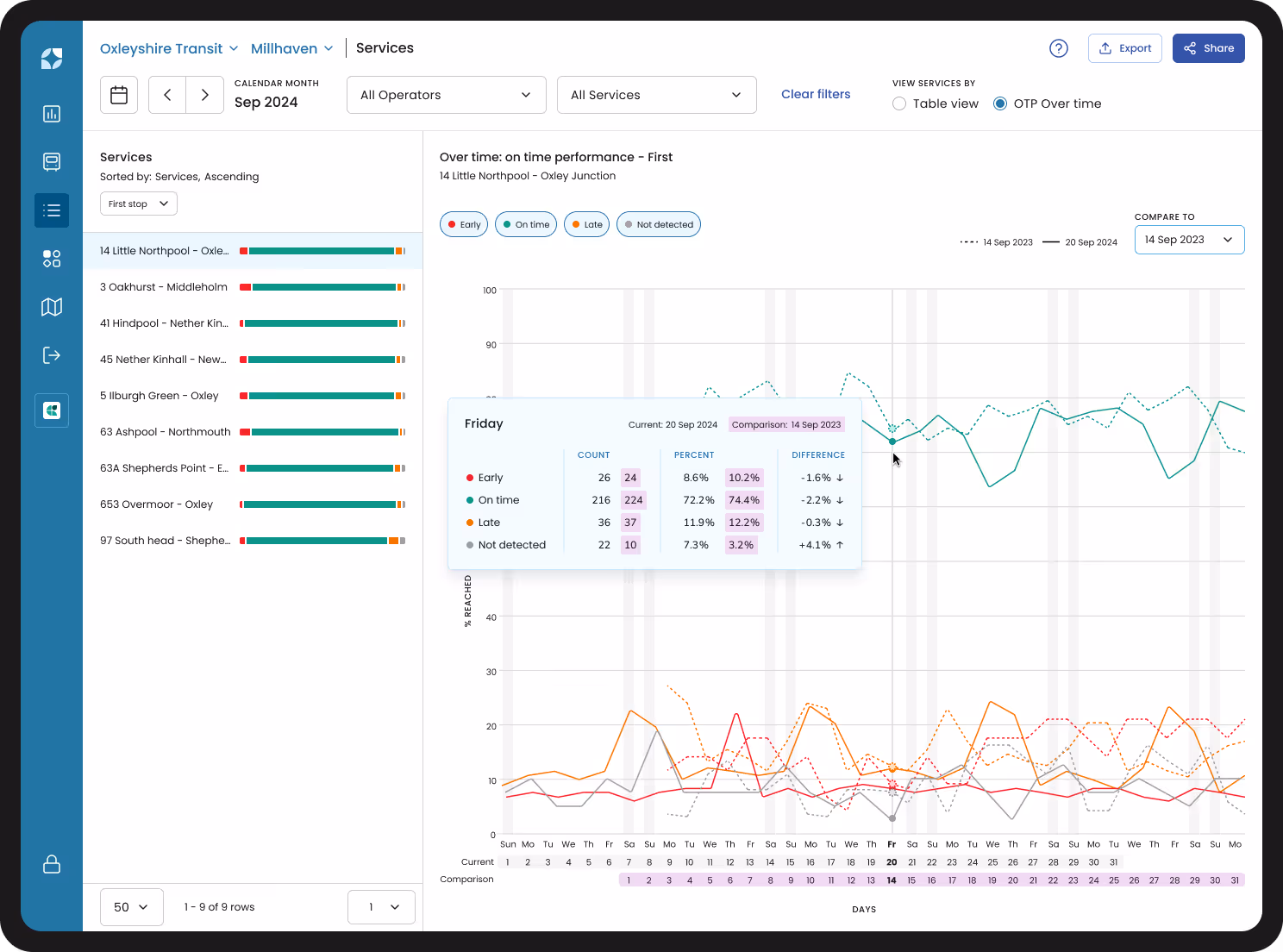Click the Clear filters link
The height and width of the screenshot is (952, 1283).
coord(815,94)
